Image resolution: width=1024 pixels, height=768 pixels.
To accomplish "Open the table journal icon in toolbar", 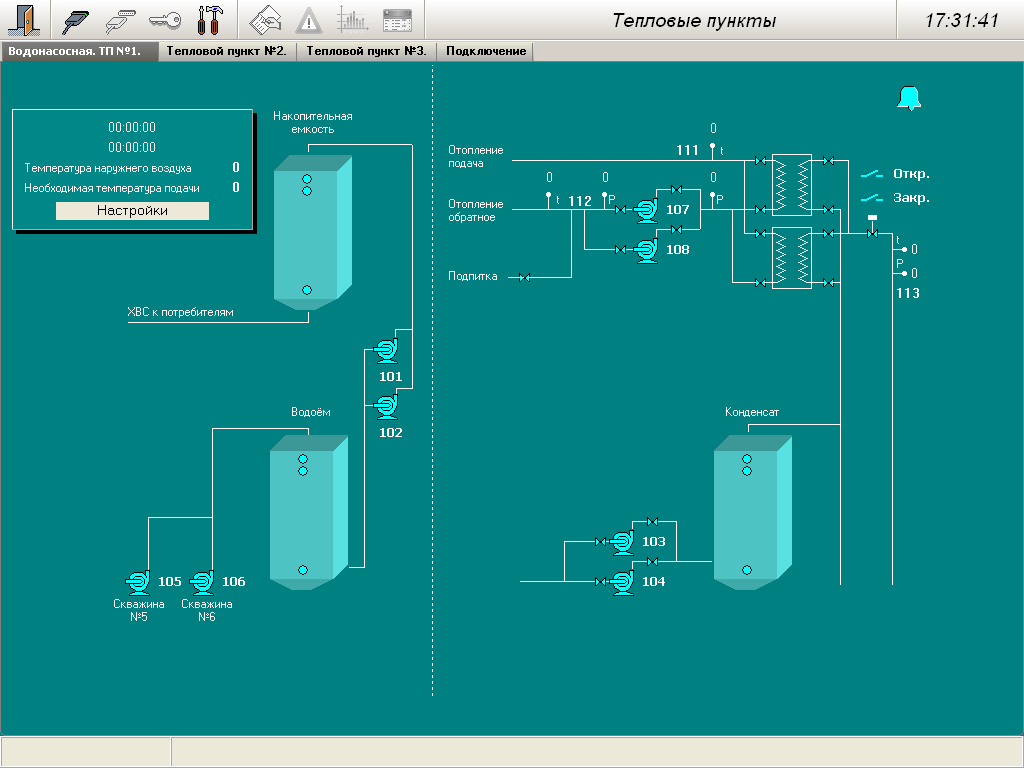I will click(x=397, y=20).
